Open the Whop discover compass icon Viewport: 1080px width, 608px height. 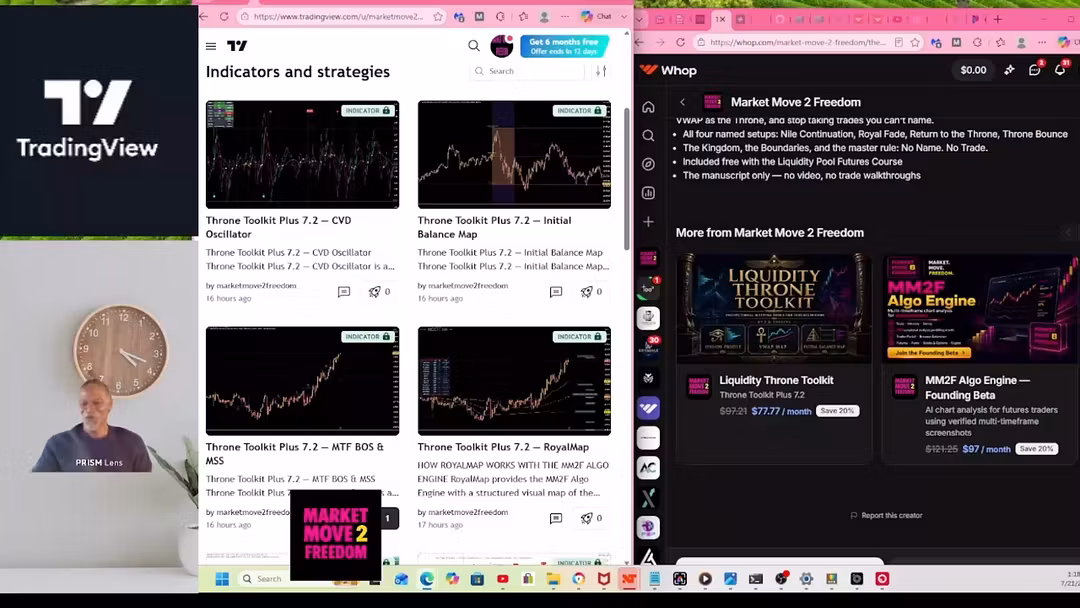click(648, 164)
